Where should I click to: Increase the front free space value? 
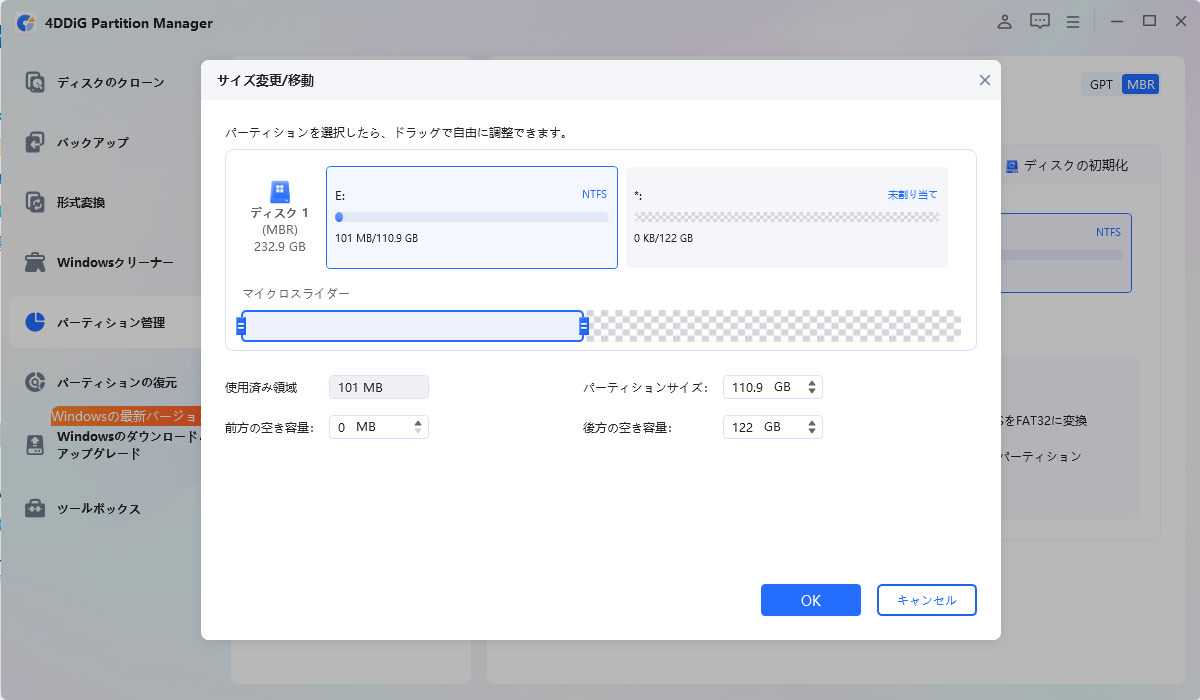tap(418, 422)
